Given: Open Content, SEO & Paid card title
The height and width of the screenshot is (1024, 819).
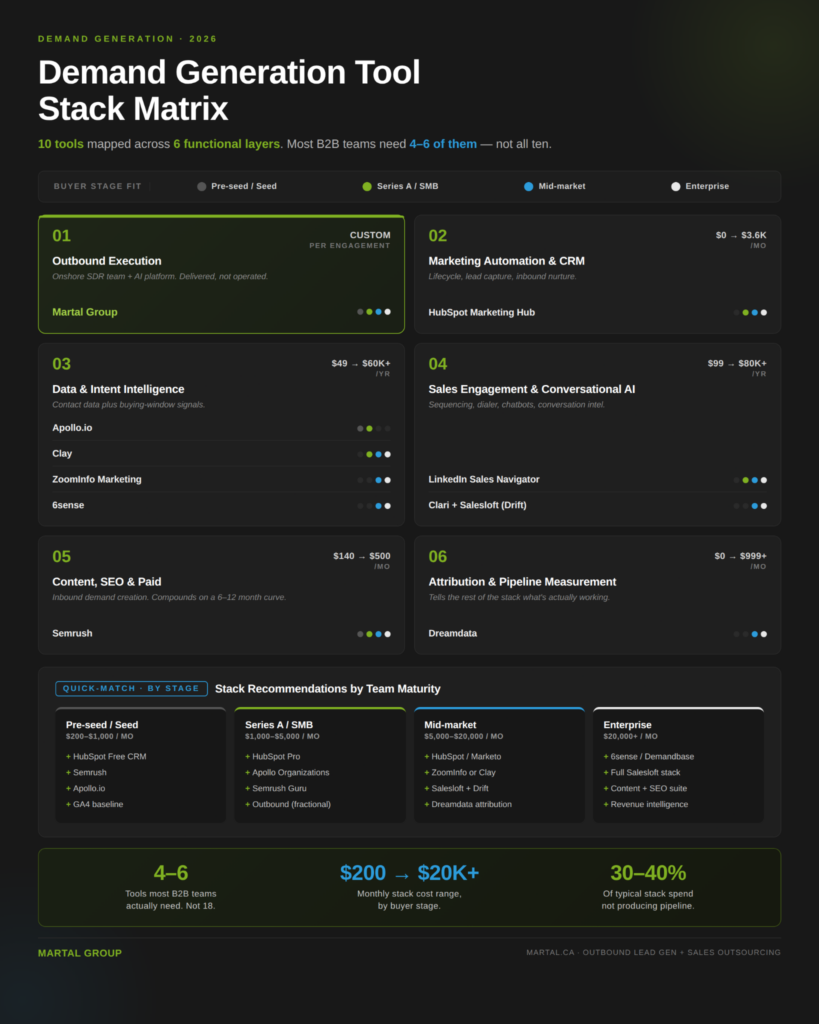Looking at the screenshot, I should click(106, 582).
